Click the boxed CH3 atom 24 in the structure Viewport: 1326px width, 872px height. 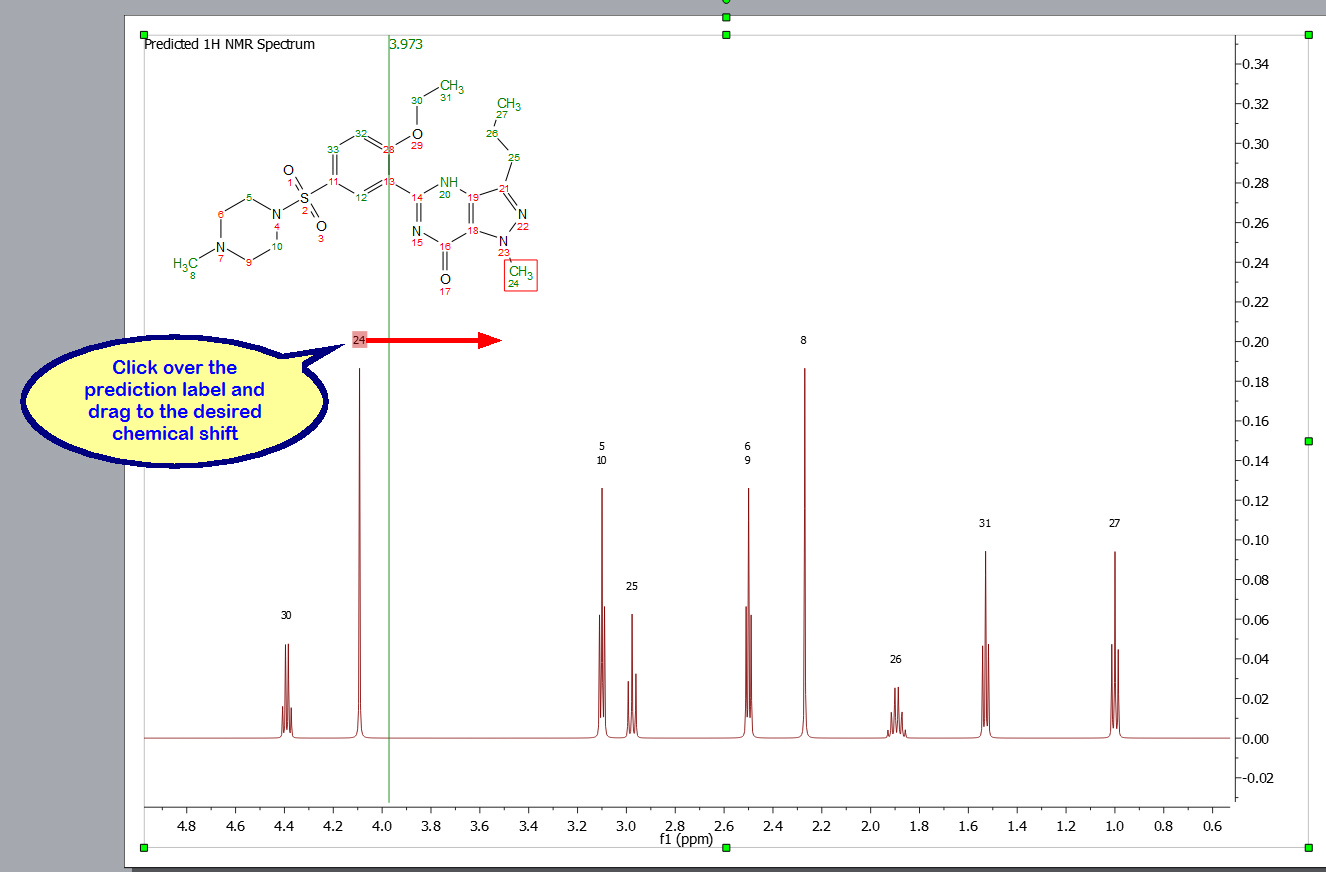pos(520,275)
